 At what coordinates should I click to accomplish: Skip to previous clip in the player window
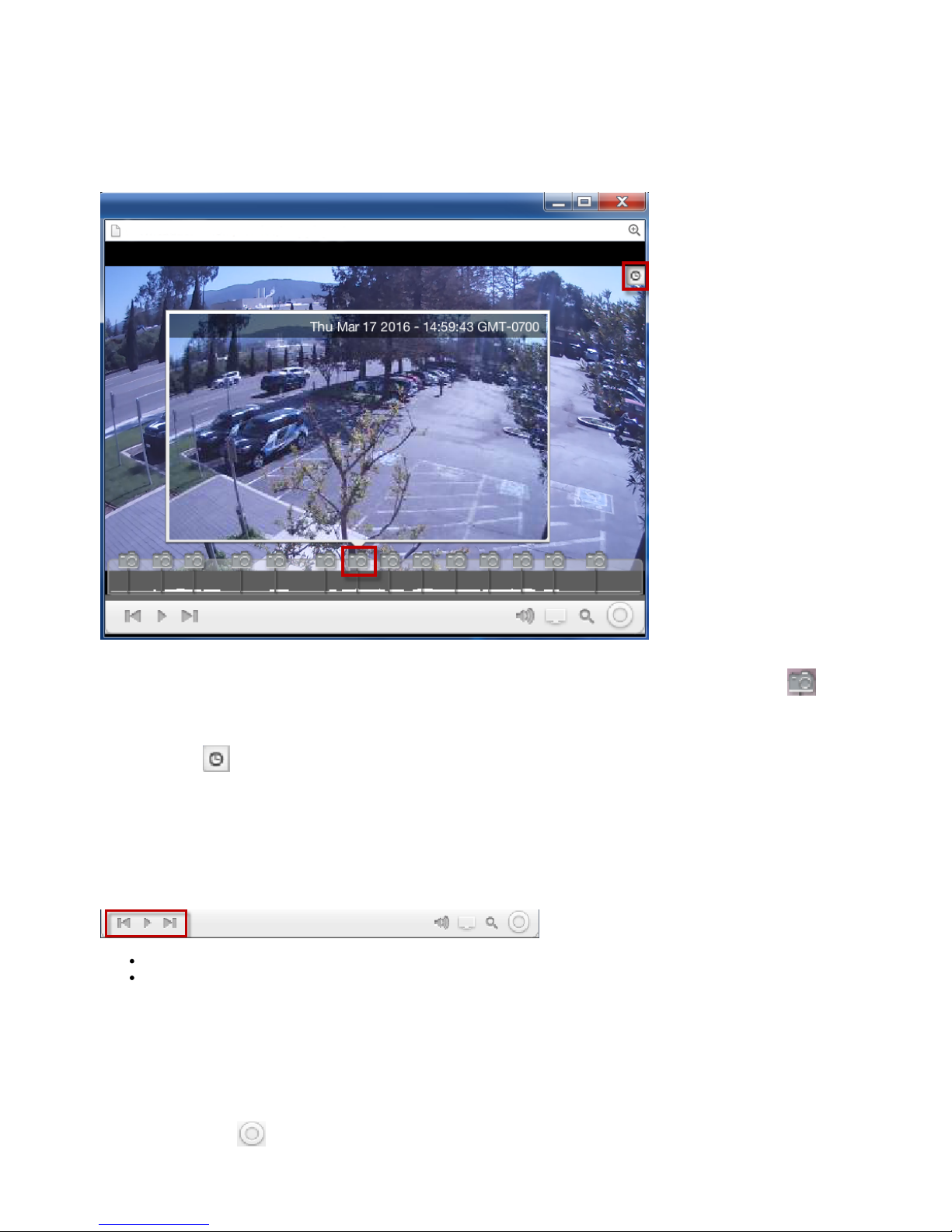pyautogui.click(x=133, y=616)
